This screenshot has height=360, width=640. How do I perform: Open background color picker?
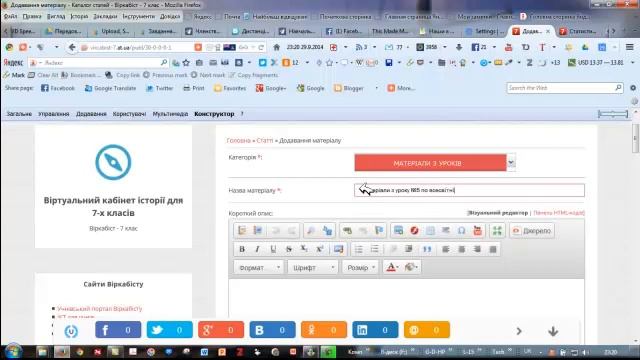click(411, 267)
